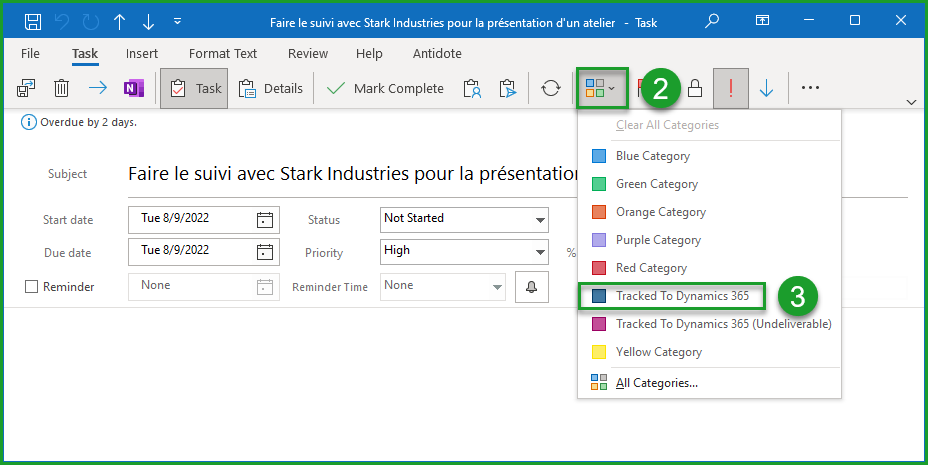The width and height of the screenshot is (928, 465).
Task: Toggle High Importance exclamation mark
Action: [731, 88]
